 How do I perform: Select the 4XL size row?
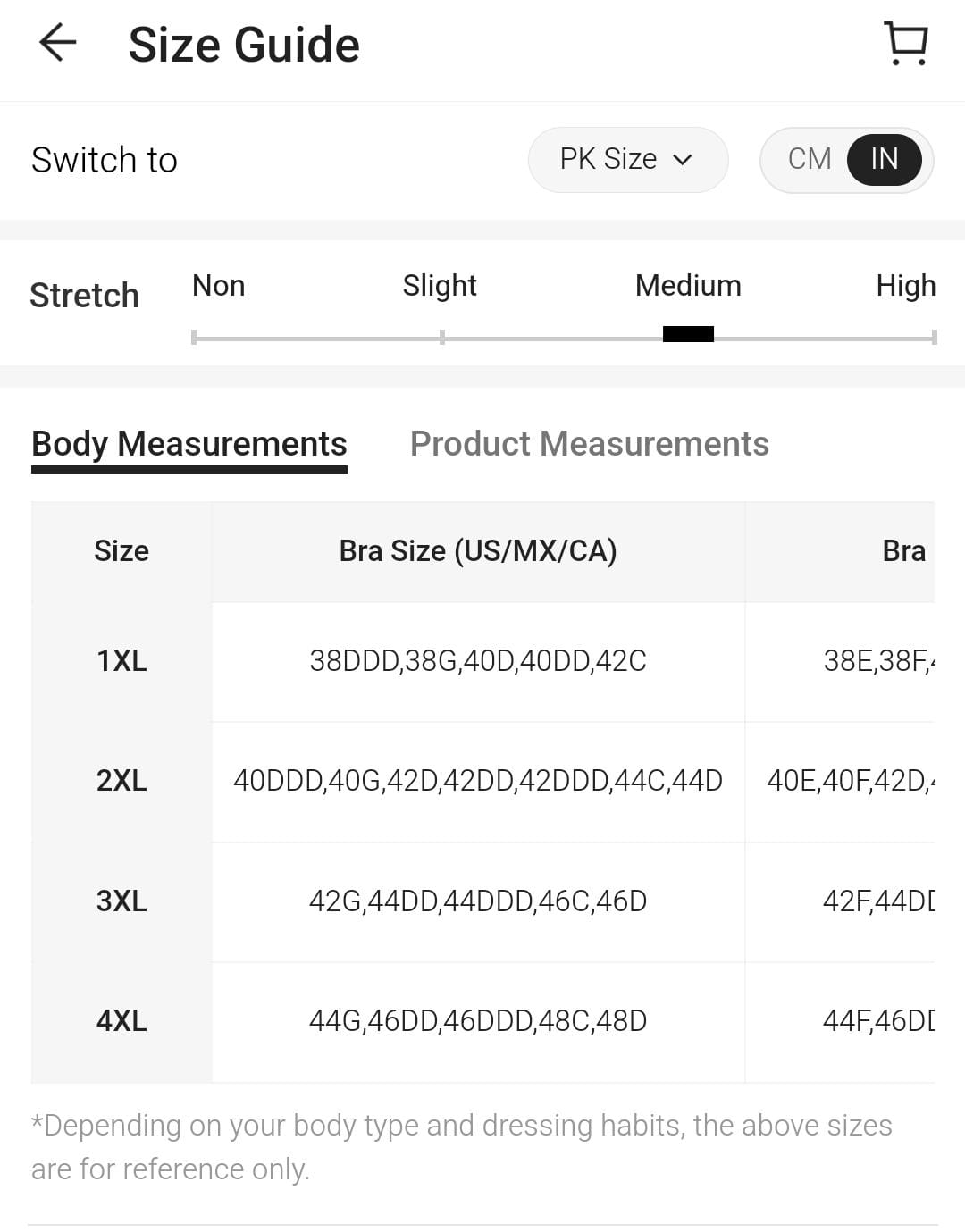coord(122,1020)
